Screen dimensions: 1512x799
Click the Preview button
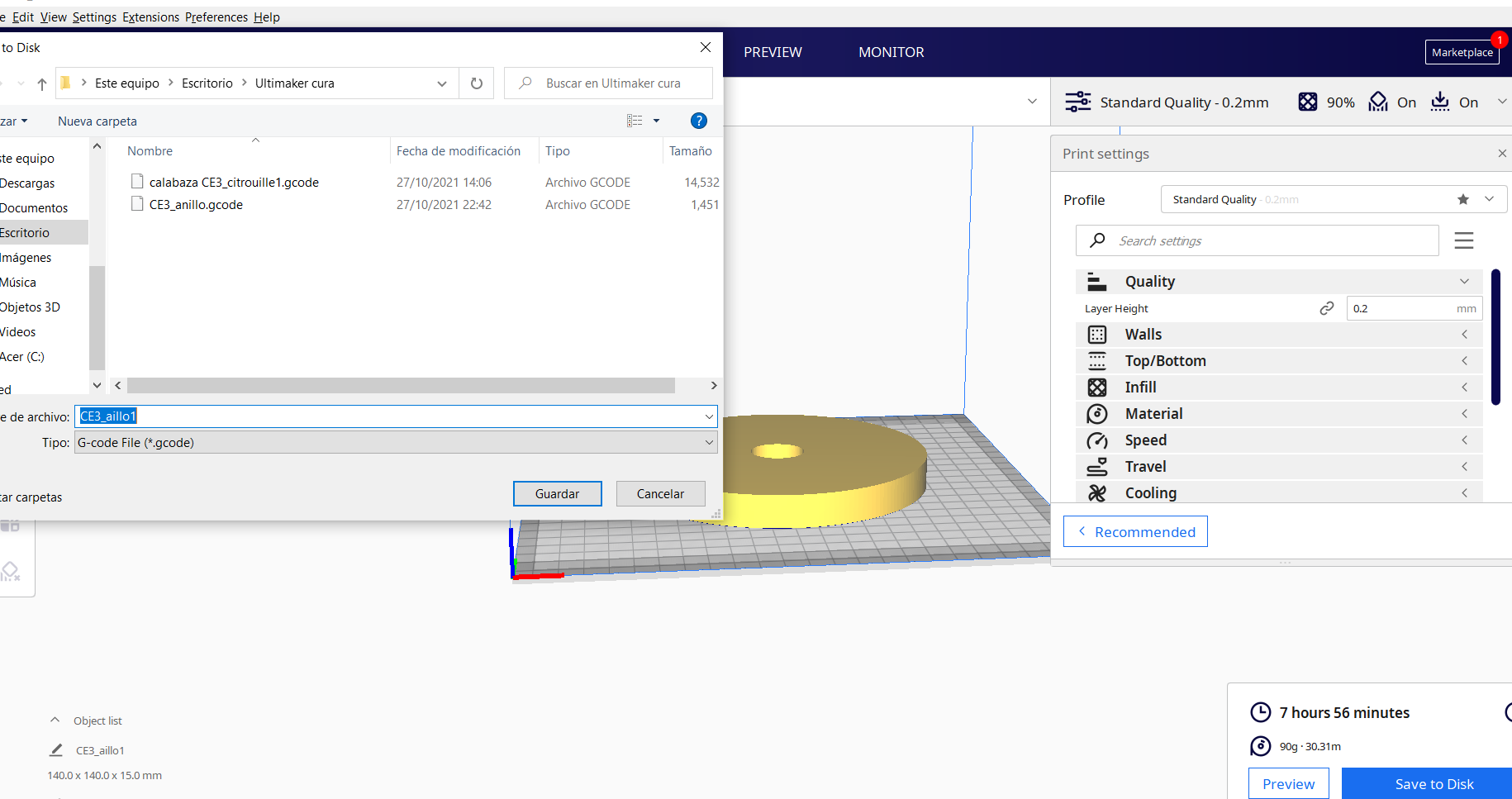[x=1289, y=783]
